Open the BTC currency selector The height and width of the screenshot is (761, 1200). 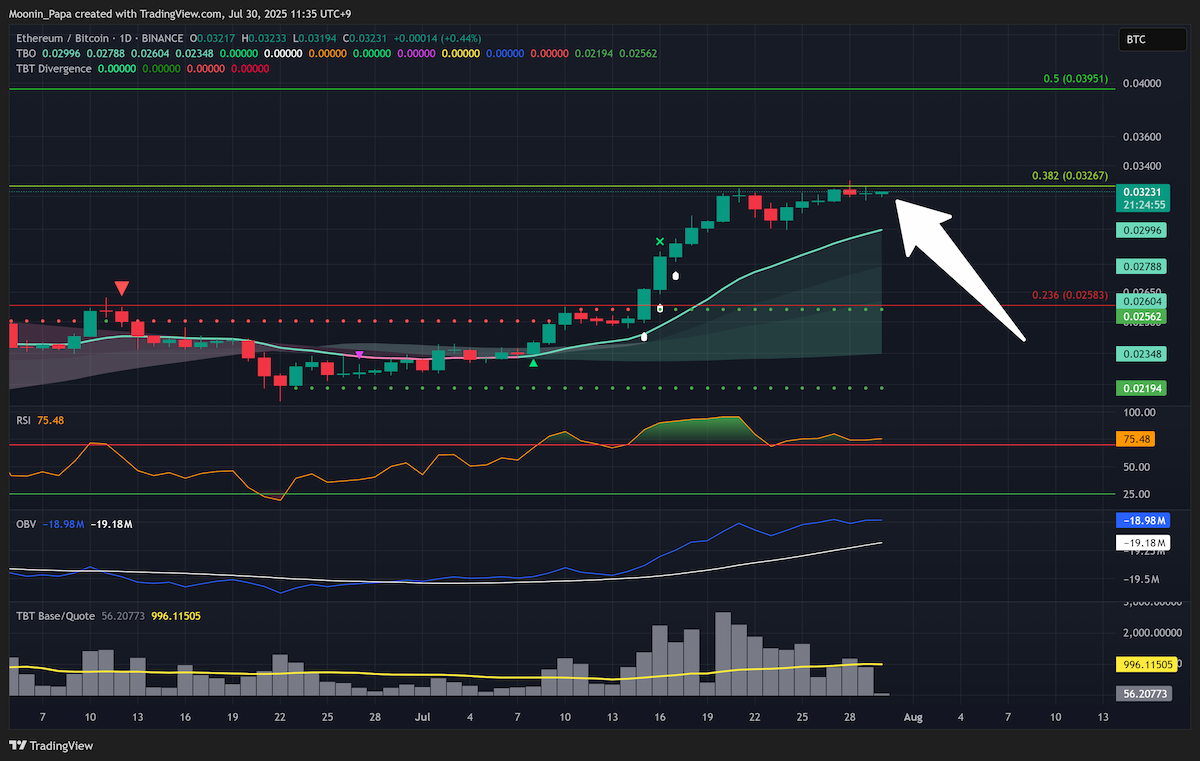(x=1136, y=40)
